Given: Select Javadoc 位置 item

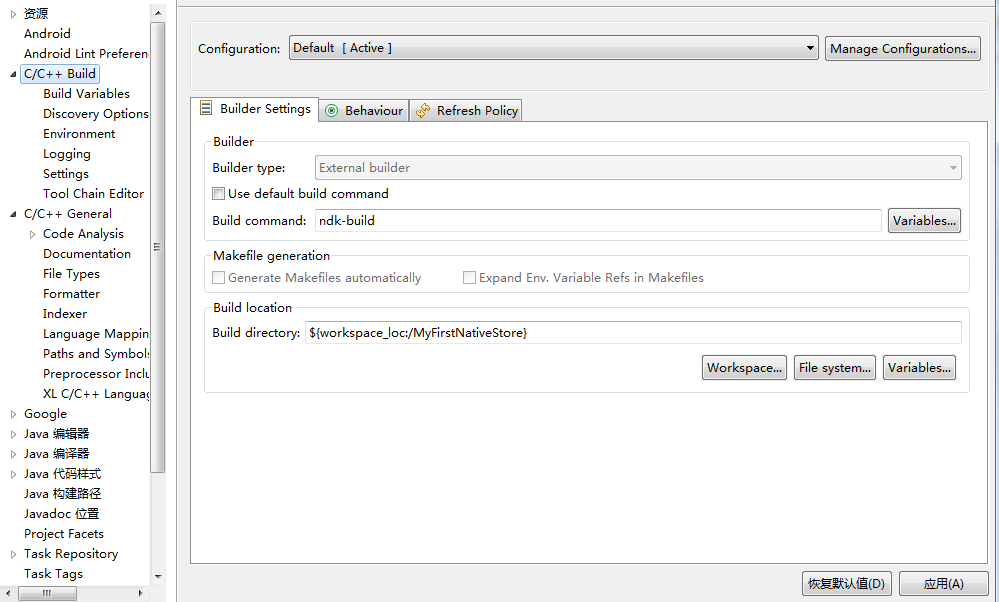Looking at the screenshot, I should coord(61,514).
